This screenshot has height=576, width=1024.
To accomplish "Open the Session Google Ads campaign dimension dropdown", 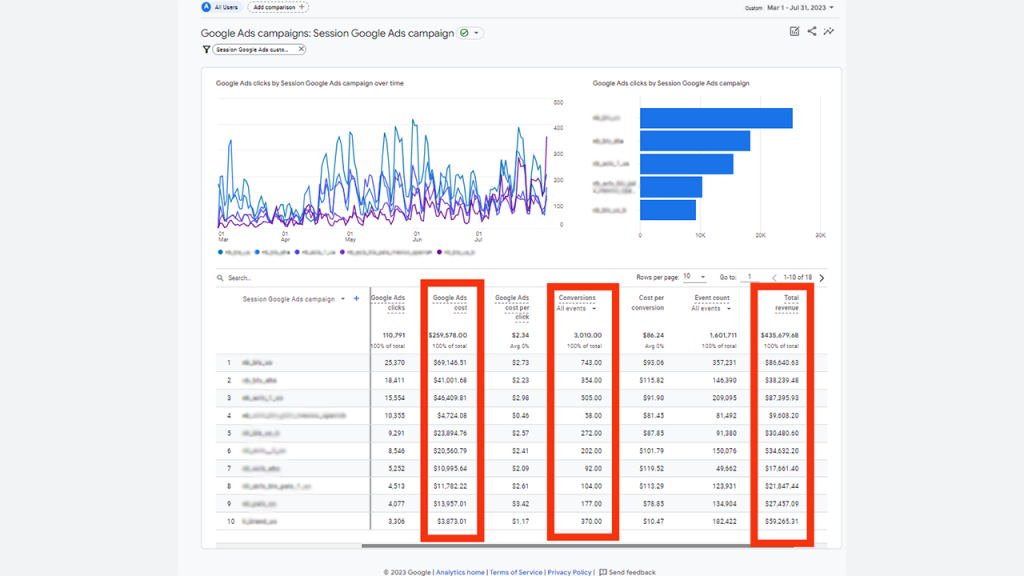I will click(294, 299).
